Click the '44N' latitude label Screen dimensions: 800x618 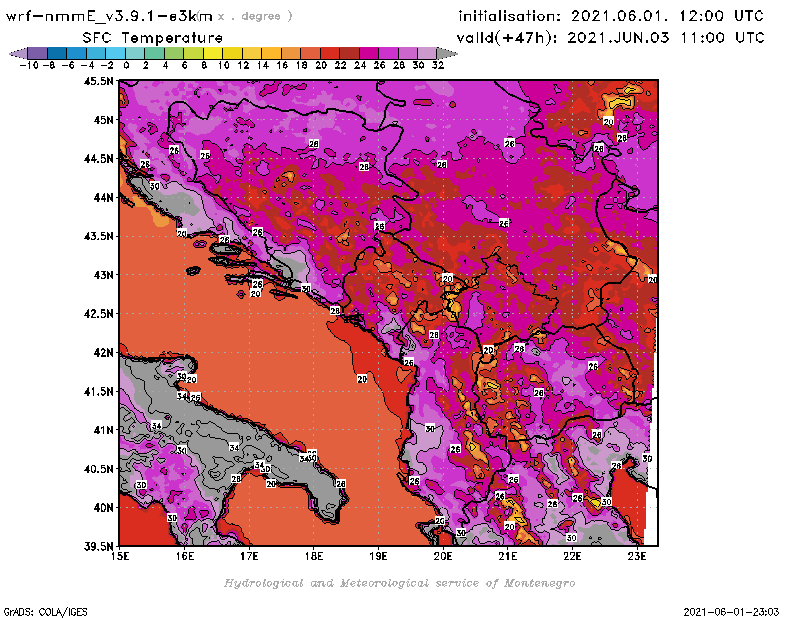click(103, 197)
